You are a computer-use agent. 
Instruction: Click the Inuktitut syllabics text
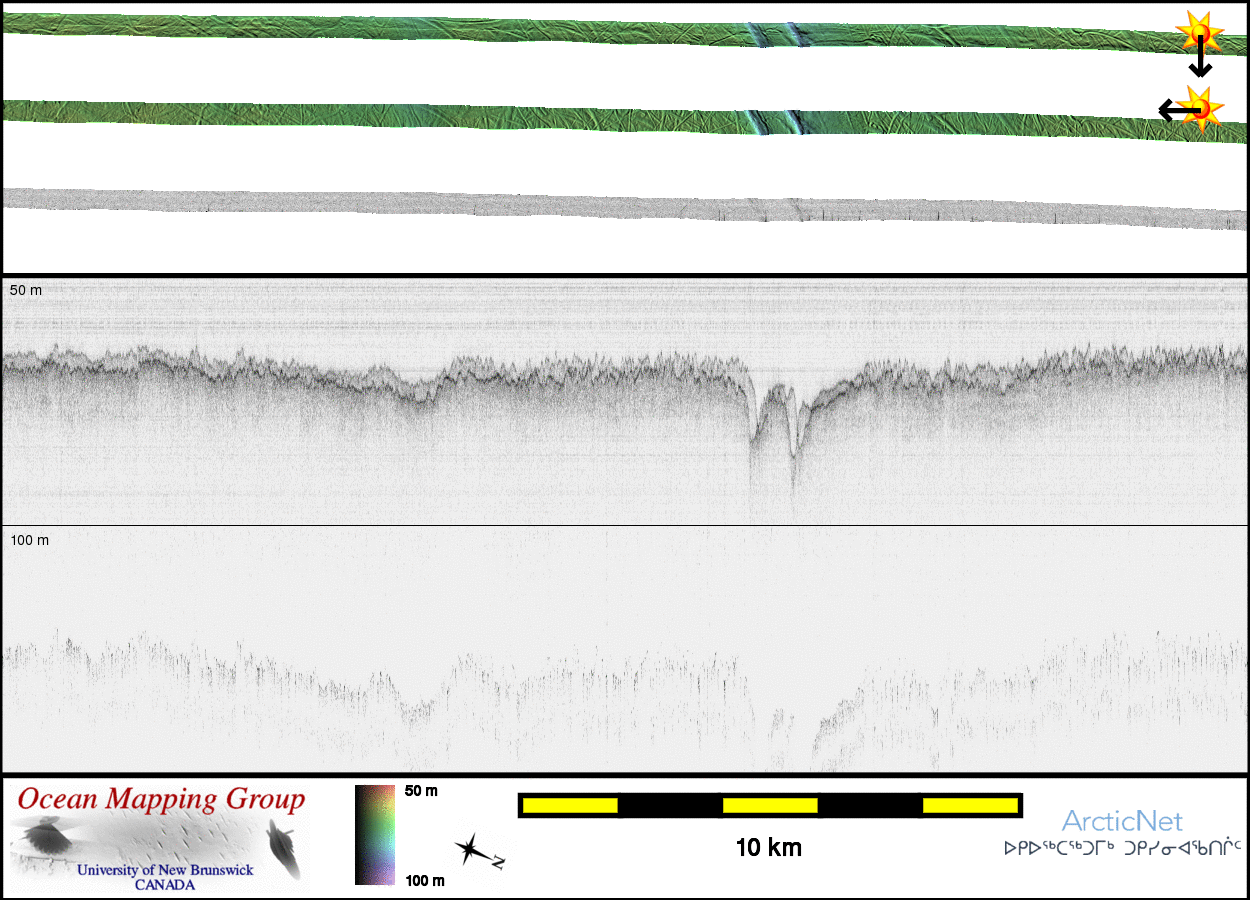1122,848
